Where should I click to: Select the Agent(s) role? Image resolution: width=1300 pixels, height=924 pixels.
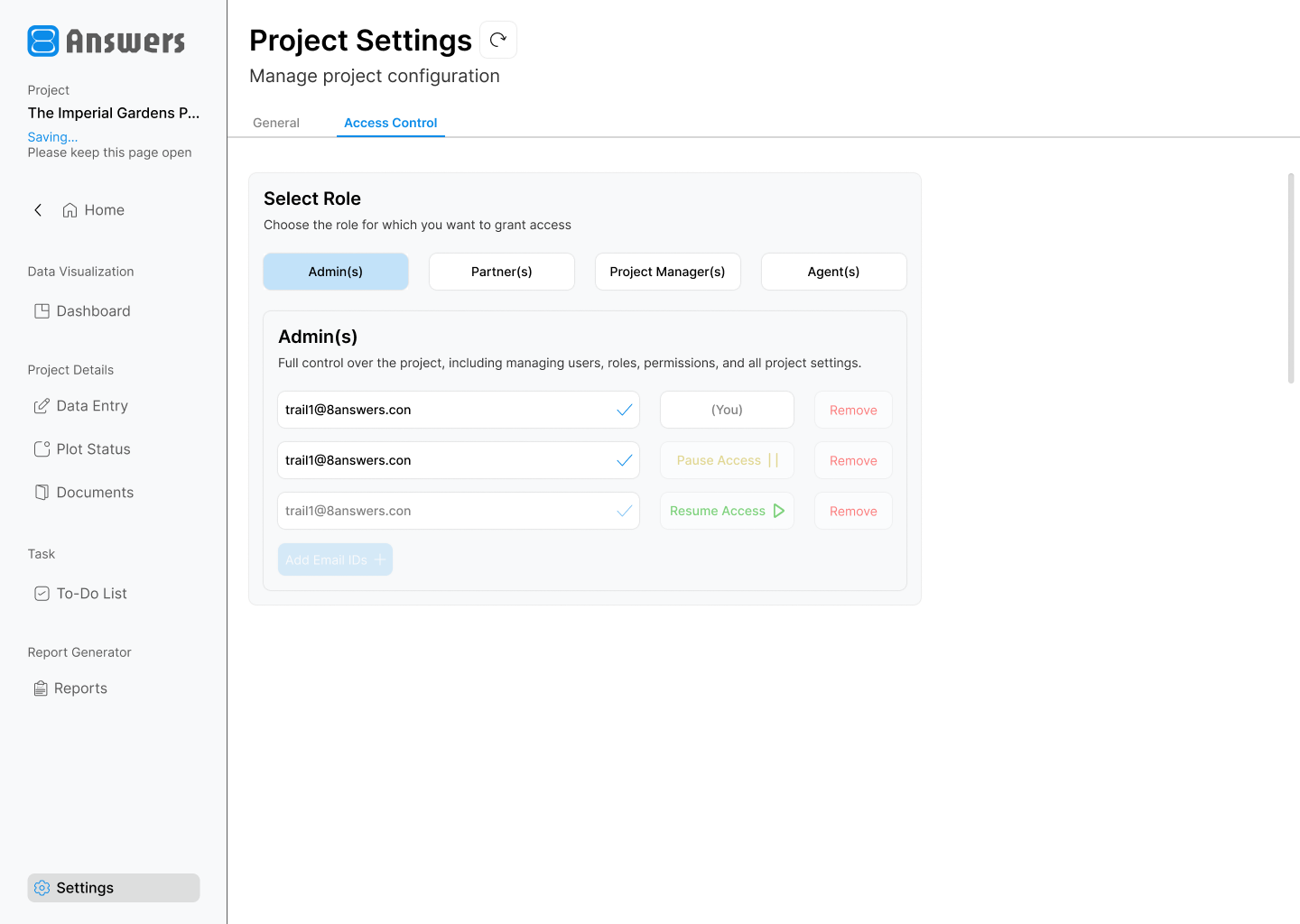pos(834,272)
